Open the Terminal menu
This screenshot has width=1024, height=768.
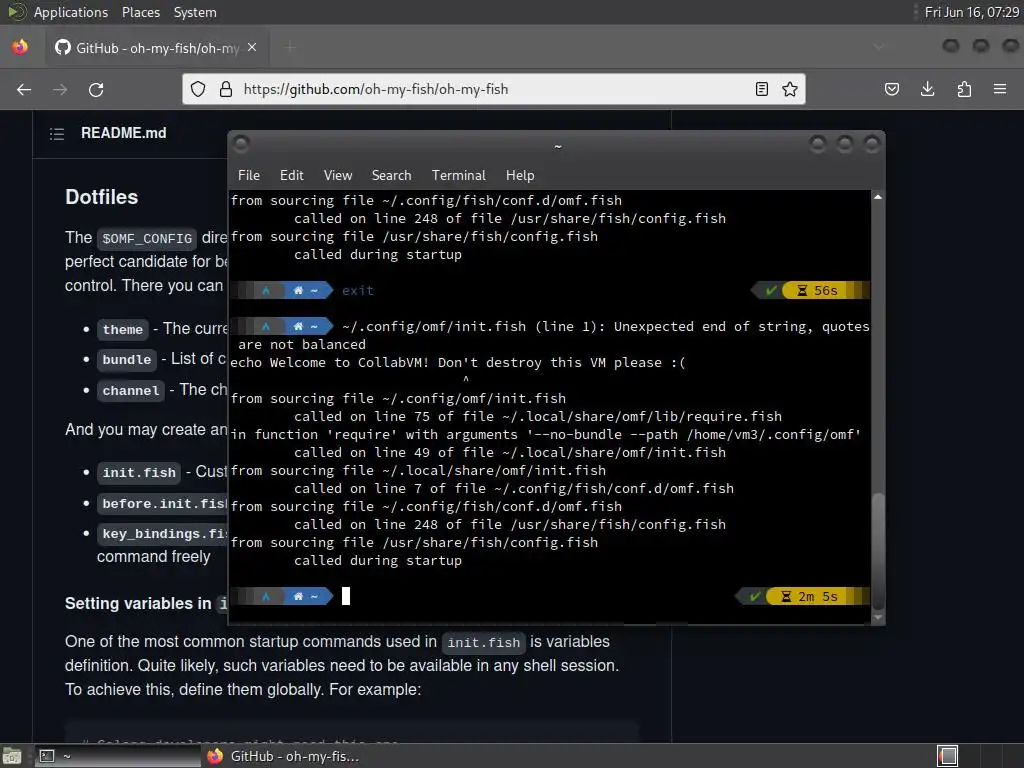coord(458,176)
